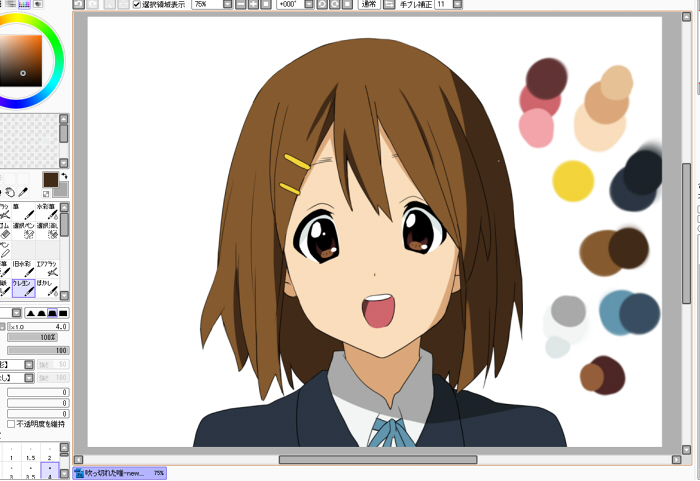Swap foreground and background colors
700x481 pixels.
click(x=64, y=176)
